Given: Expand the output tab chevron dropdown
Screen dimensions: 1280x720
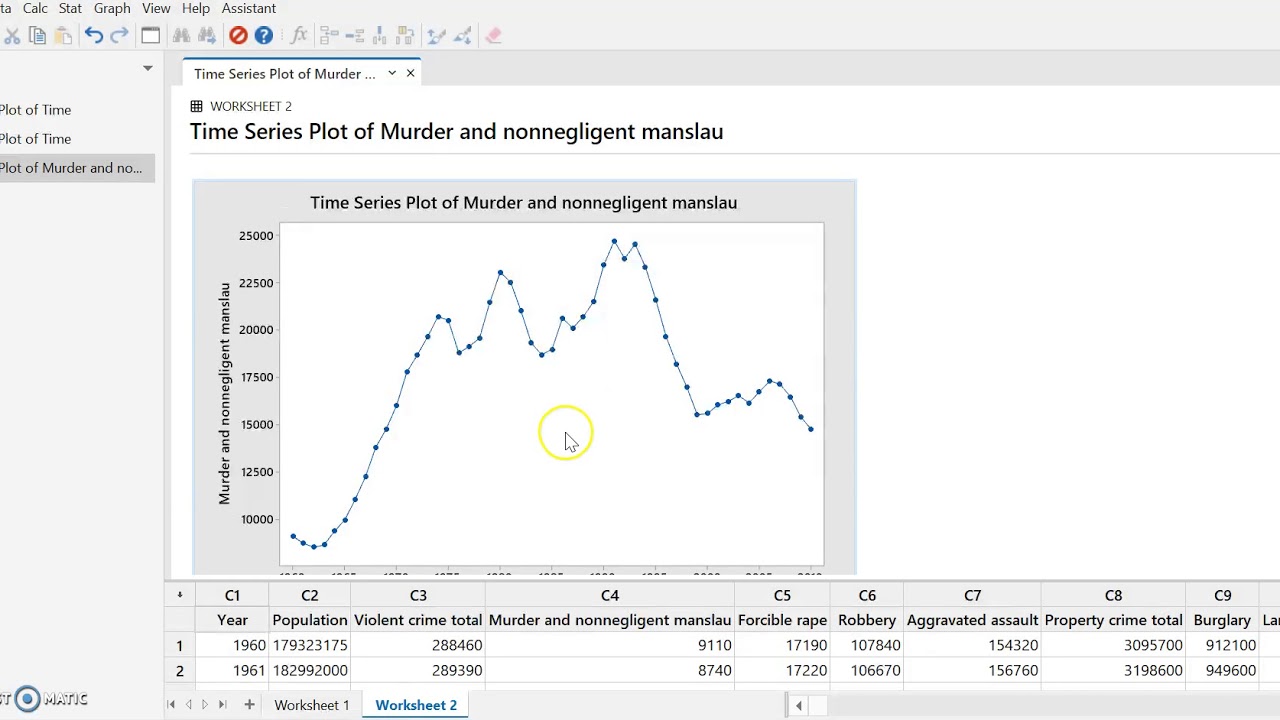Looking at the screenshot, I should tap(392, 73).
